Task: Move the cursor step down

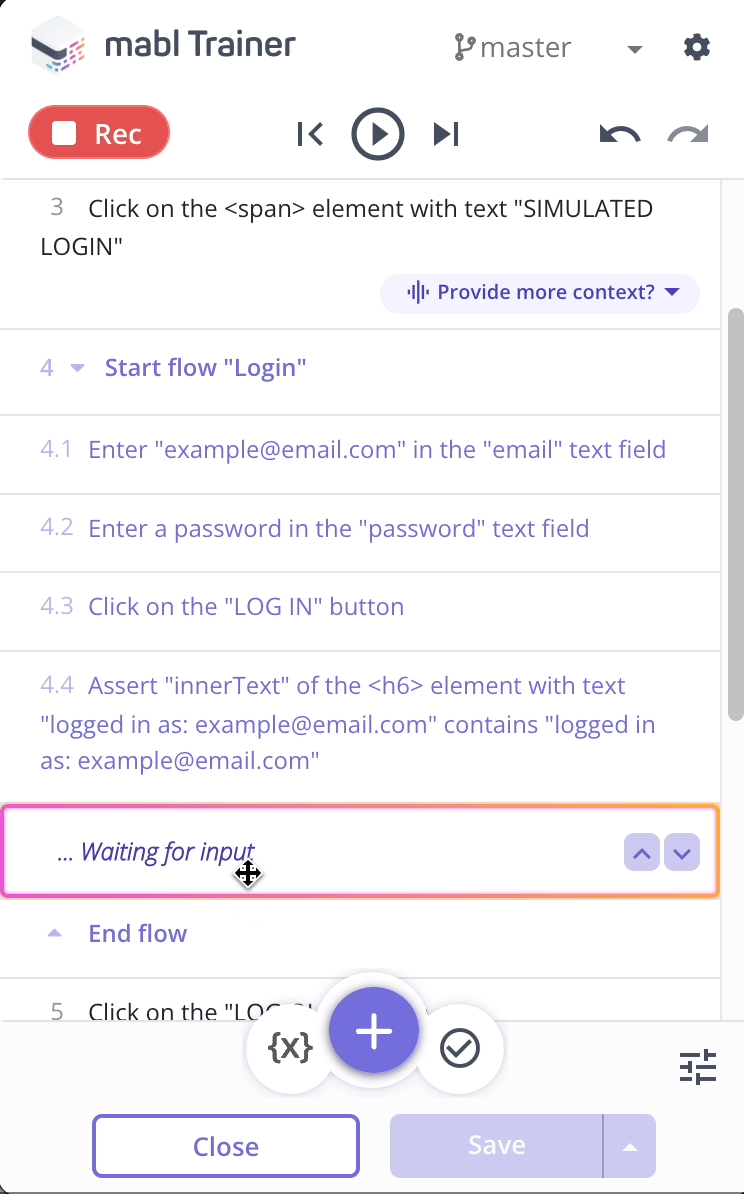Action: [x=682, y=853]
